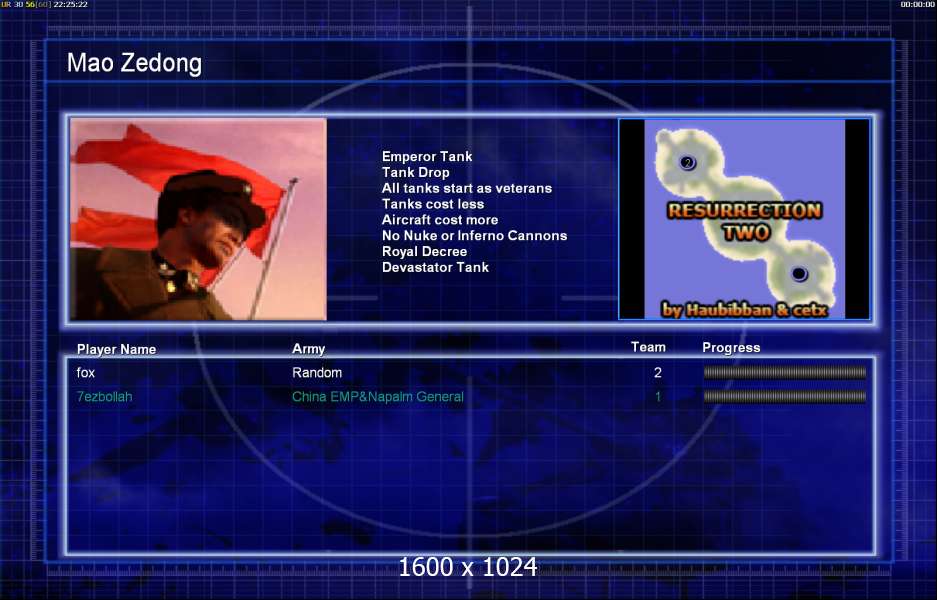Click the 'Random' army entry for fox

point(317,372)
